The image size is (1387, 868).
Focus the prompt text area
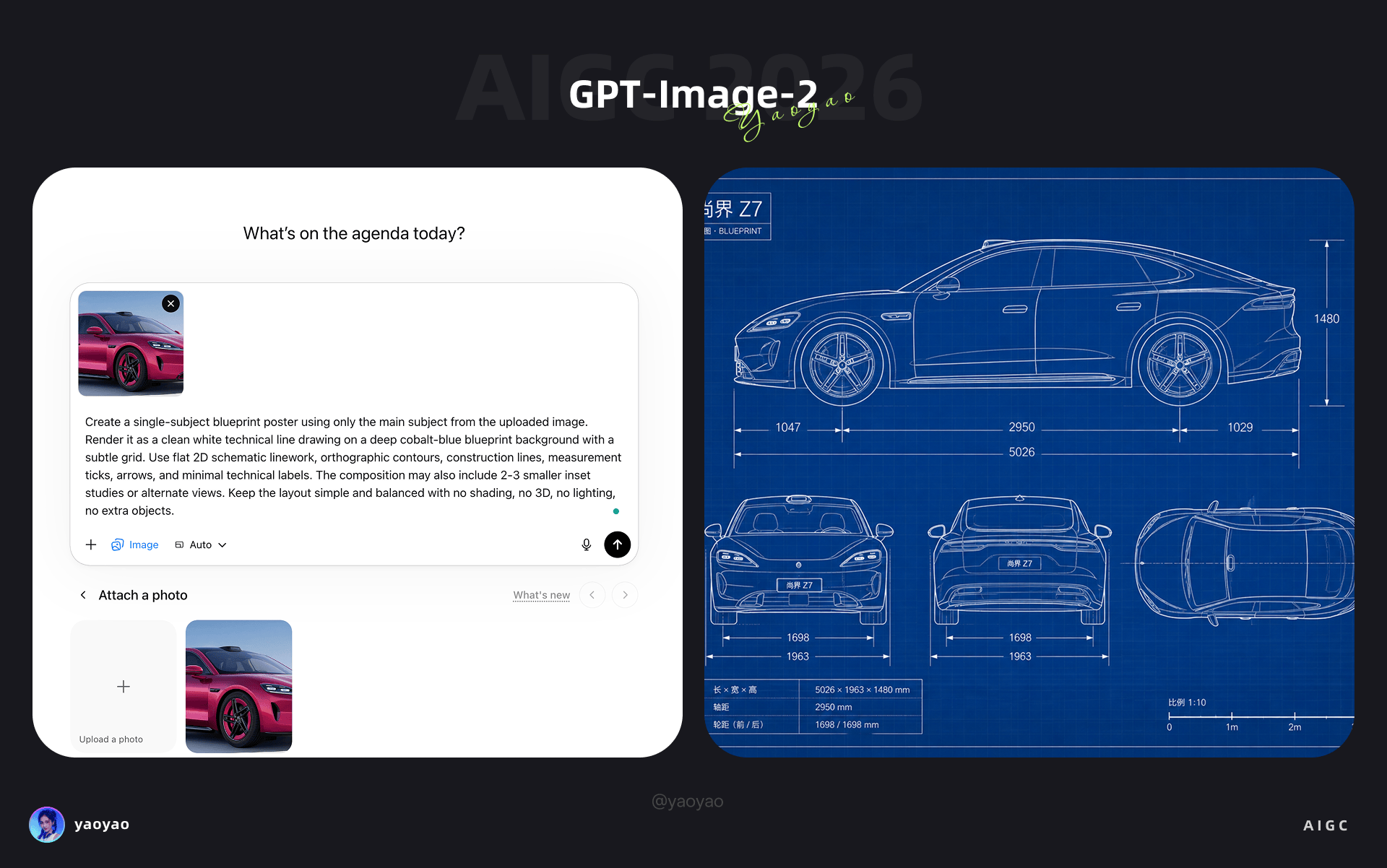tap(354, 466)
